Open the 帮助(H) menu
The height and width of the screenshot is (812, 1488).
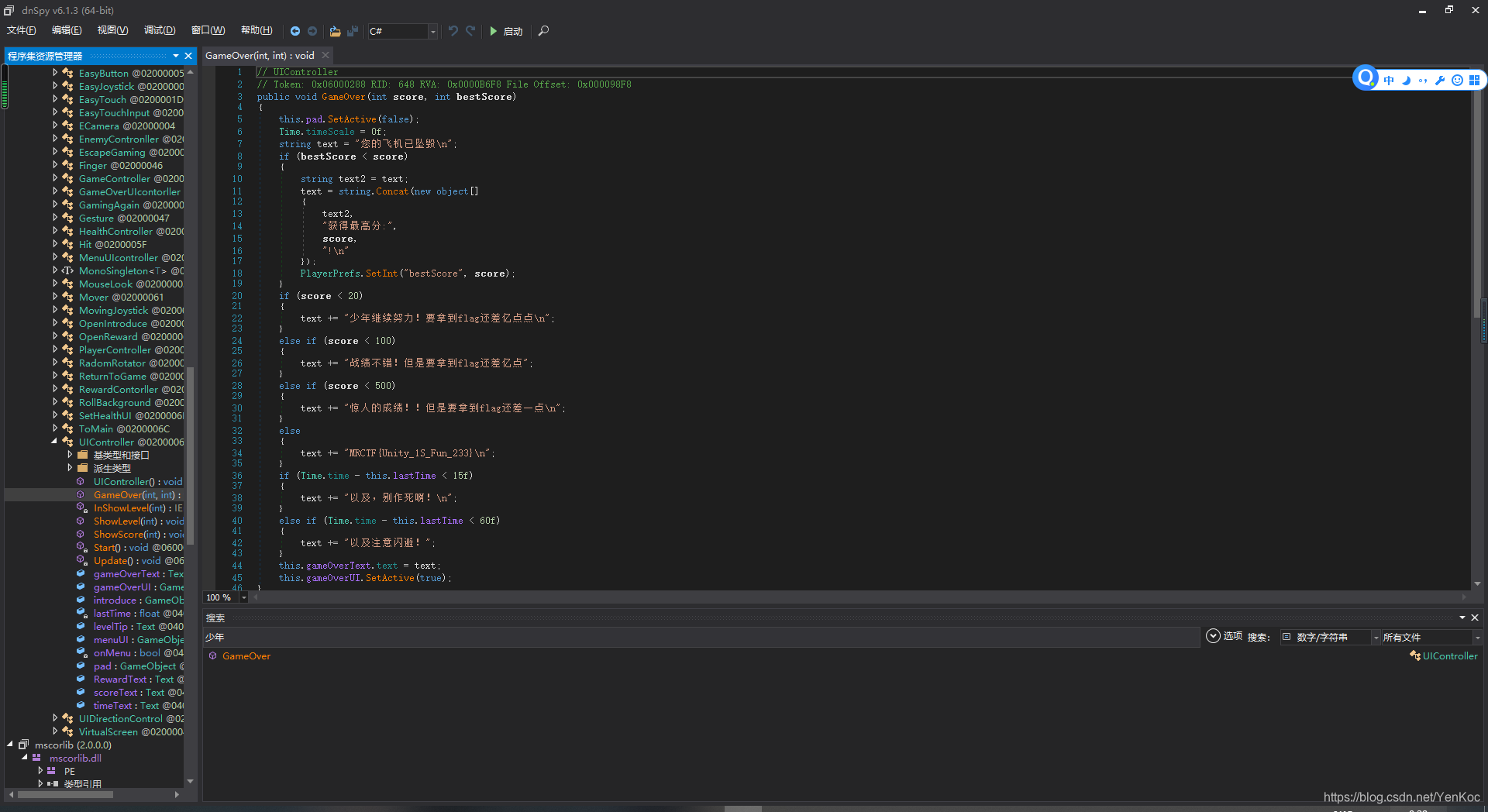pos(257,30)
